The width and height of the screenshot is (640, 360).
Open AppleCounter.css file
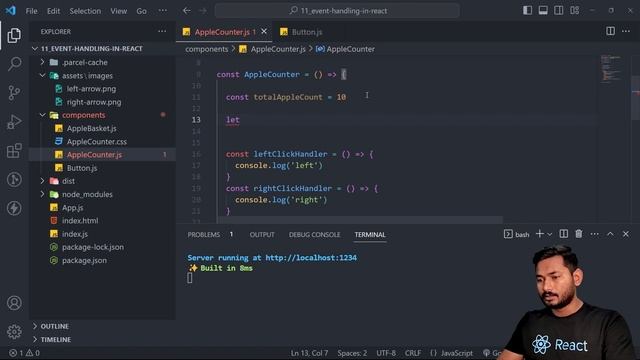pos(97,142)
